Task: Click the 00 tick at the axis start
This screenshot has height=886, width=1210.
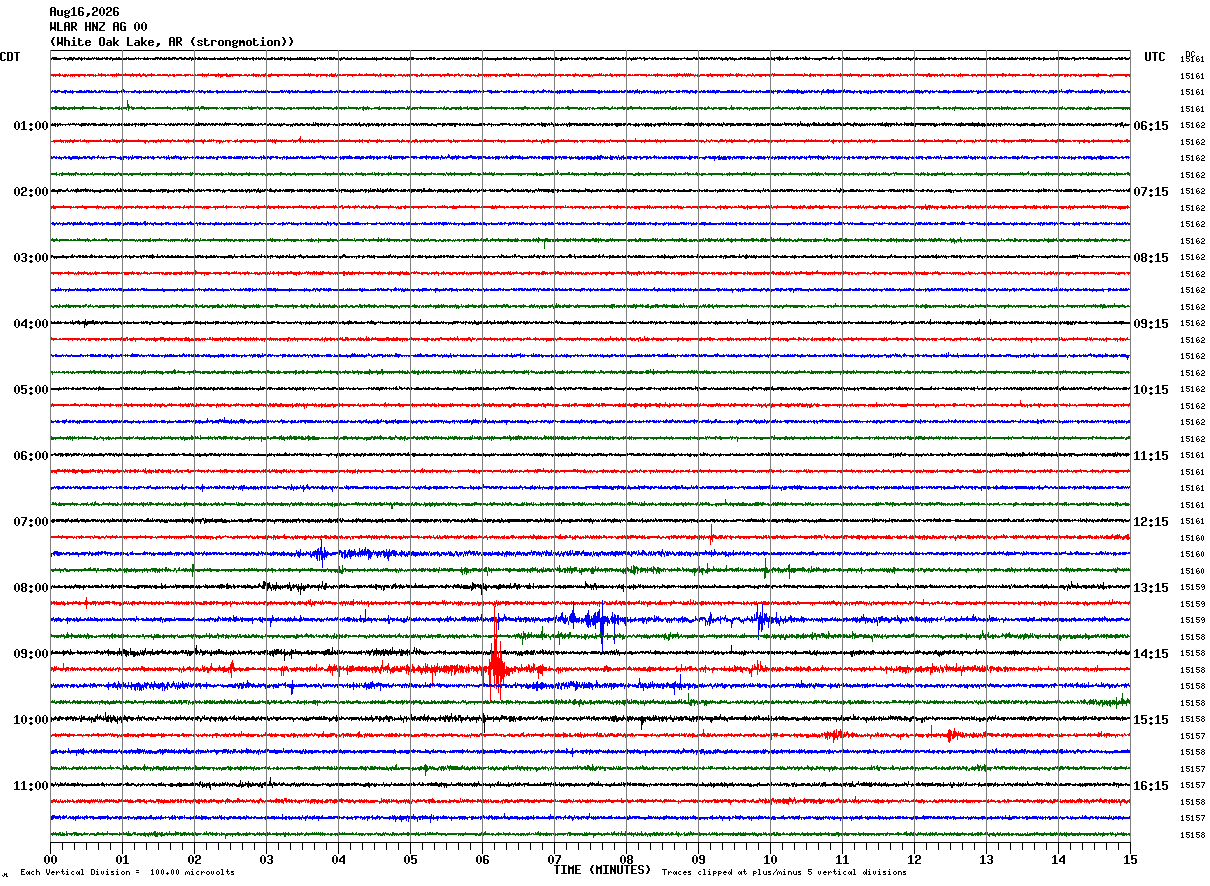Action: (x=50, y=859)
